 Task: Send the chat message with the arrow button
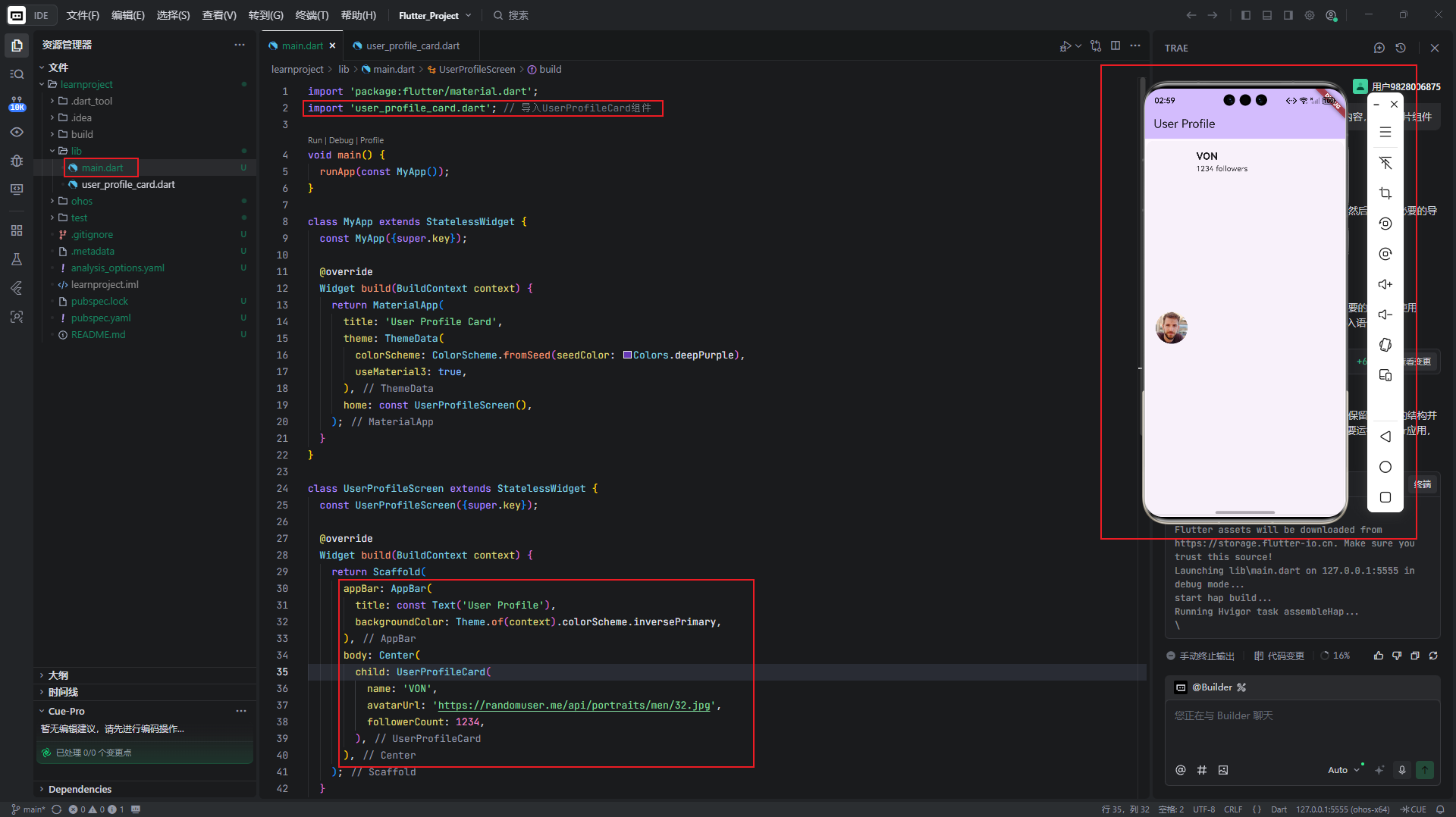coord(1425,770)
